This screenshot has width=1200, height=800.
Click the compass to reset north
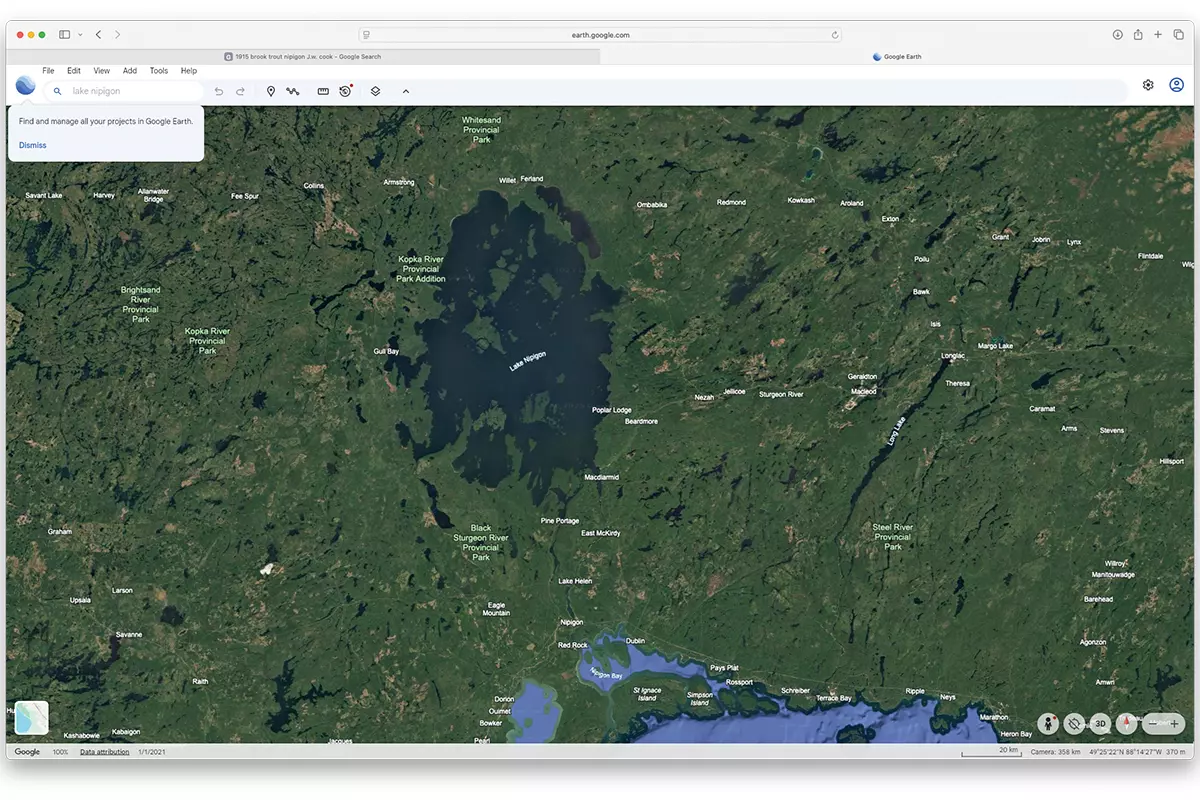pyautogui.click(x=1126, y=723)
